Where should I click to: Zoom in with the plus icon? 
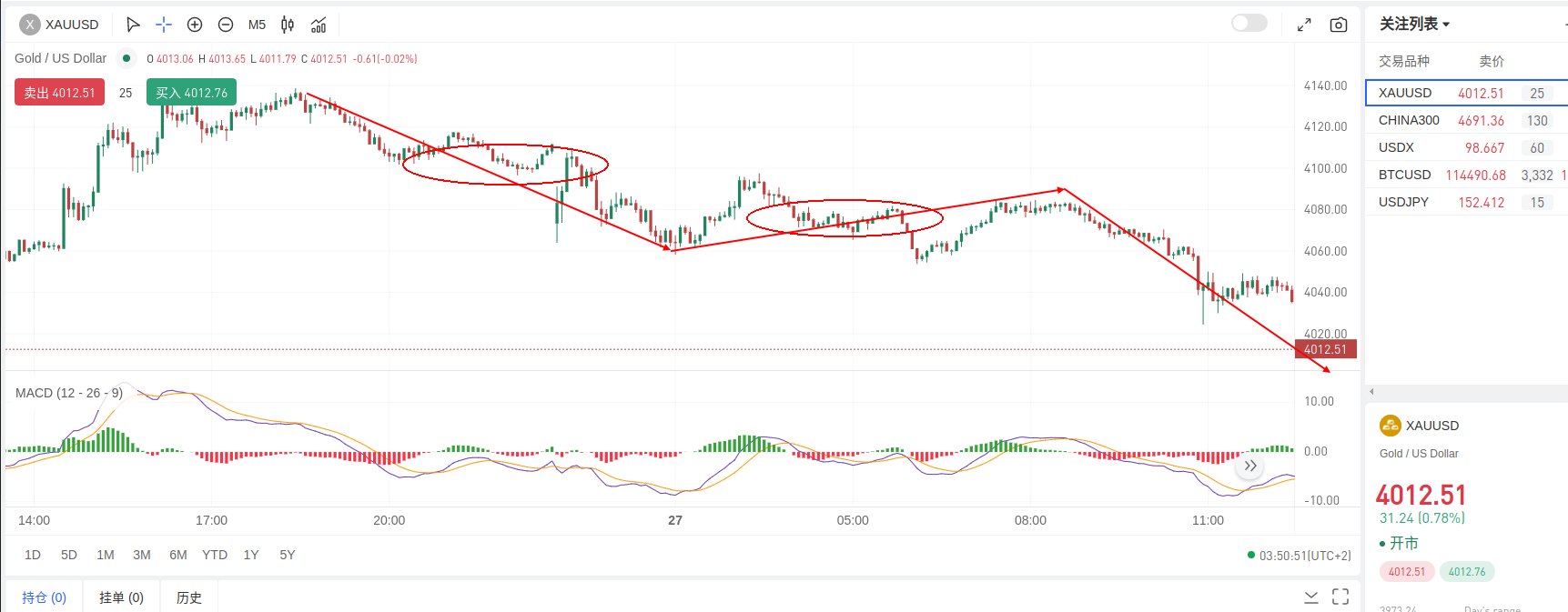(195, 25)
